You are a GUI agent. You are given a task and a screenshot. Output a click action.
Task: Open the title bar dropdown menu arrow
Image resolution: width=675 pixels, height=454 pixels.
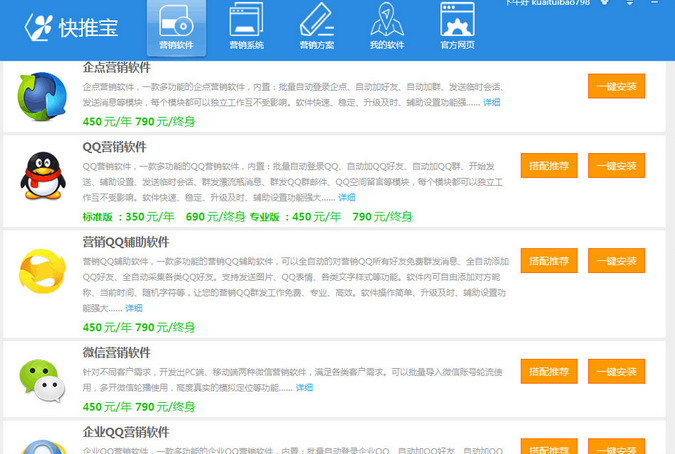(629, 3)
